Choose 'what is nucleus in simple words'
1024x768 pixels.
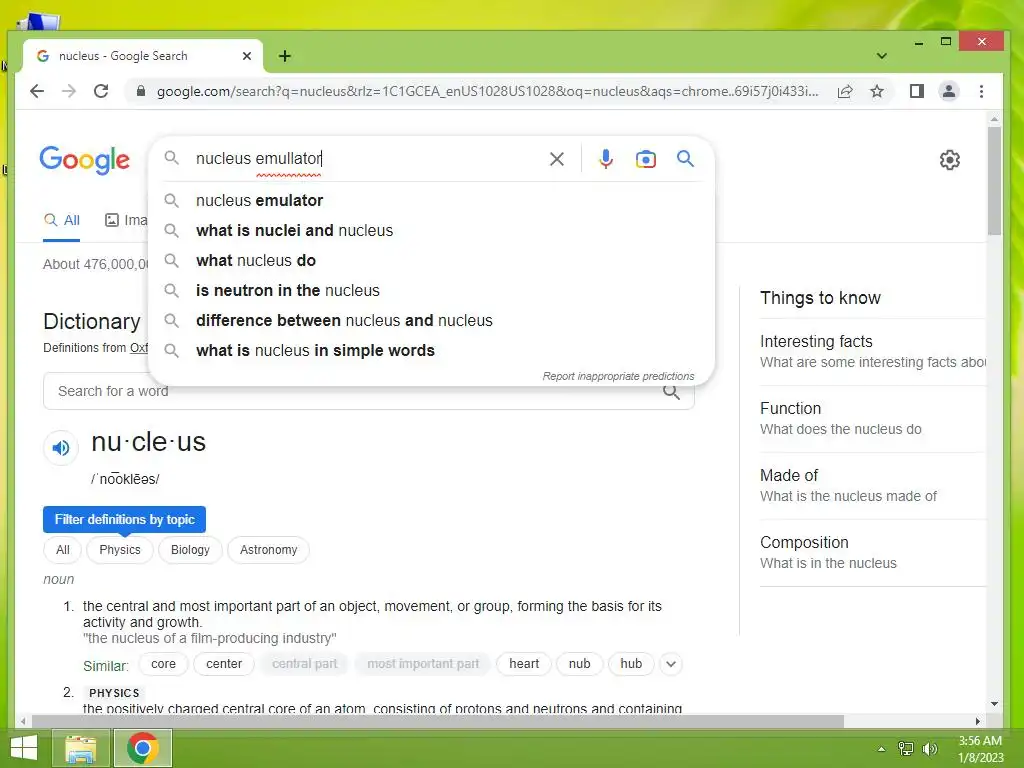[431, 351]
